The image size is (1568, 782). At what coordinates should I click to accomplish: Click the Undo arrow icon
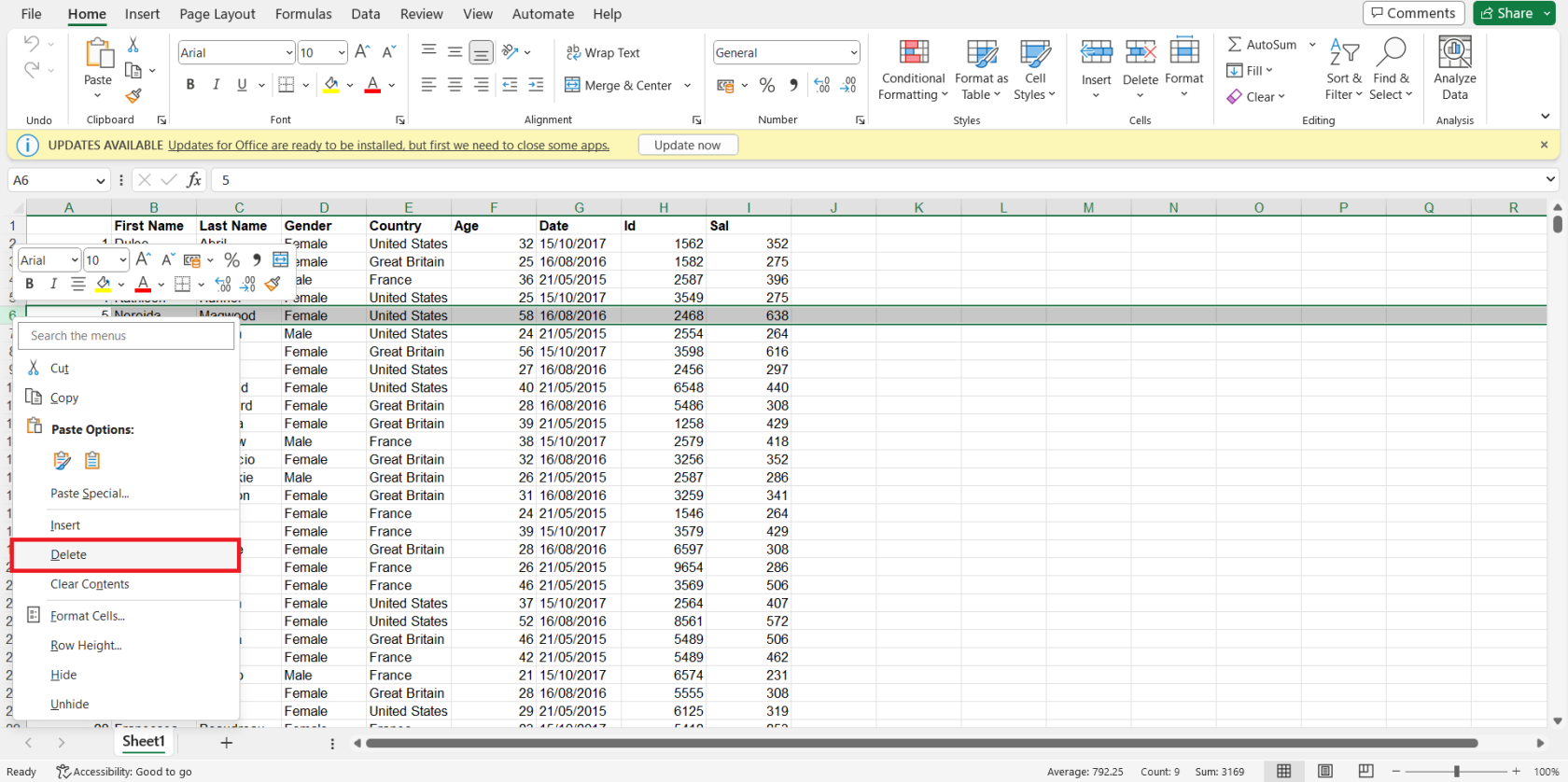32,44
